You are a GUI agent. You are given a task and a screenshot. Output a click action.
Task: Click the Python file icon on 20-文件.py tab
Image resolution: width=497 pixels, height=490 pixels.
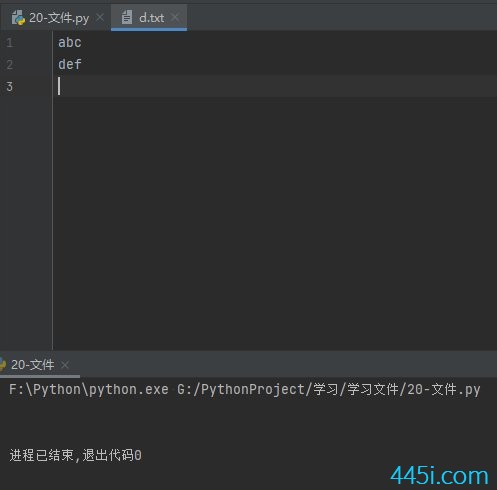18,18
